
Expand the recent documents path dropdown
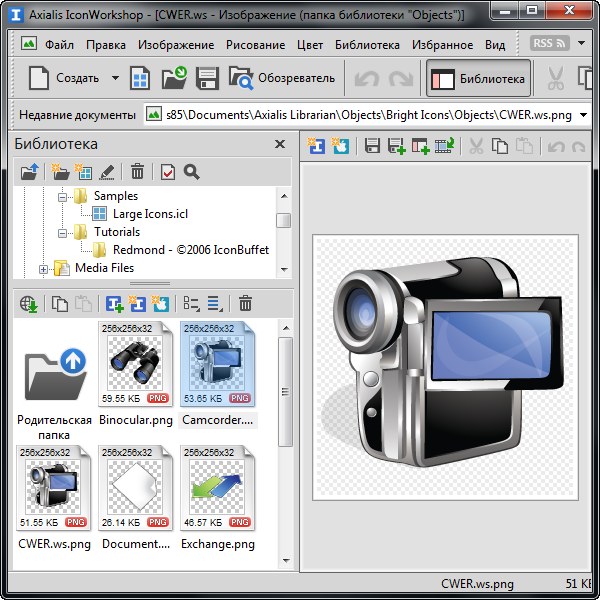[x=584, y=115]
